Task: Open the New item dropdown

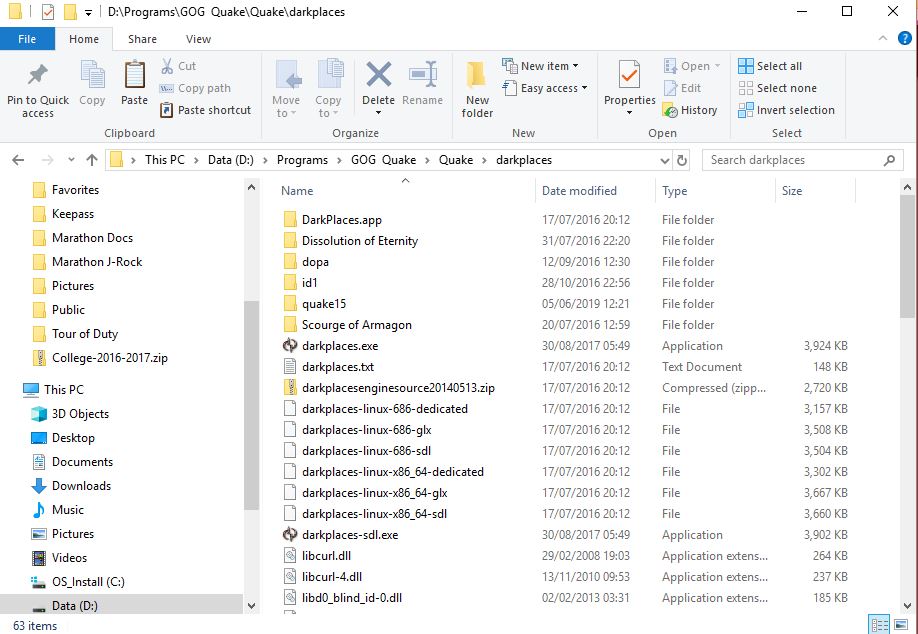Action: point(540,66)
